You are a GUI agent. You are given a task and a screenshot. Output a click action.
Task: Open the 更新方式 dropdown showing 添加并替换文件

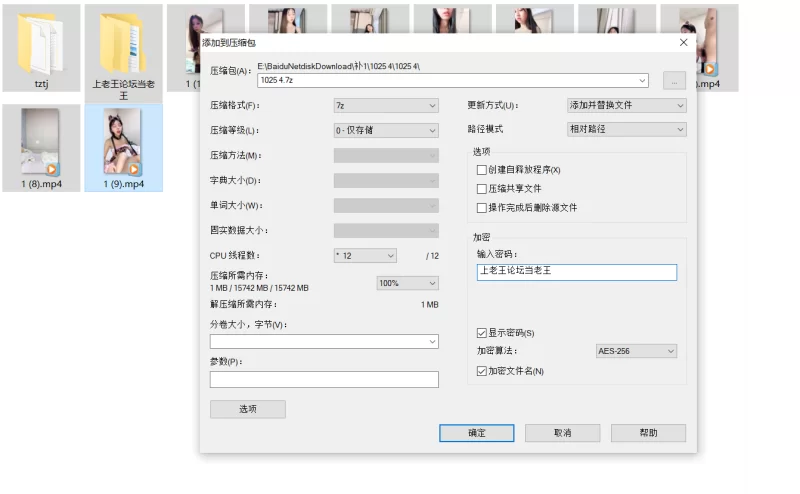pyautogui.click(x=627, y=105)
